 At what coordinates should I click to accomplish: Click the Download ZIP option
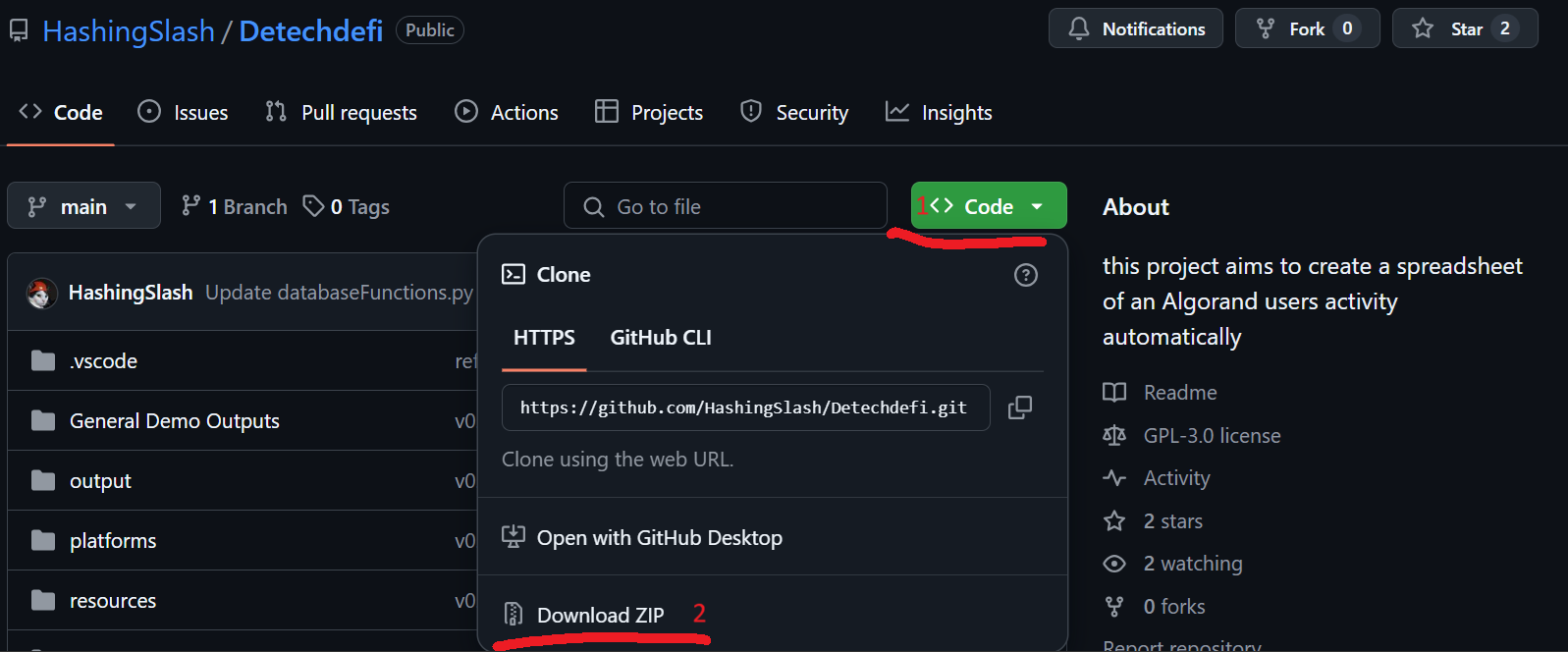coord(600,616)
